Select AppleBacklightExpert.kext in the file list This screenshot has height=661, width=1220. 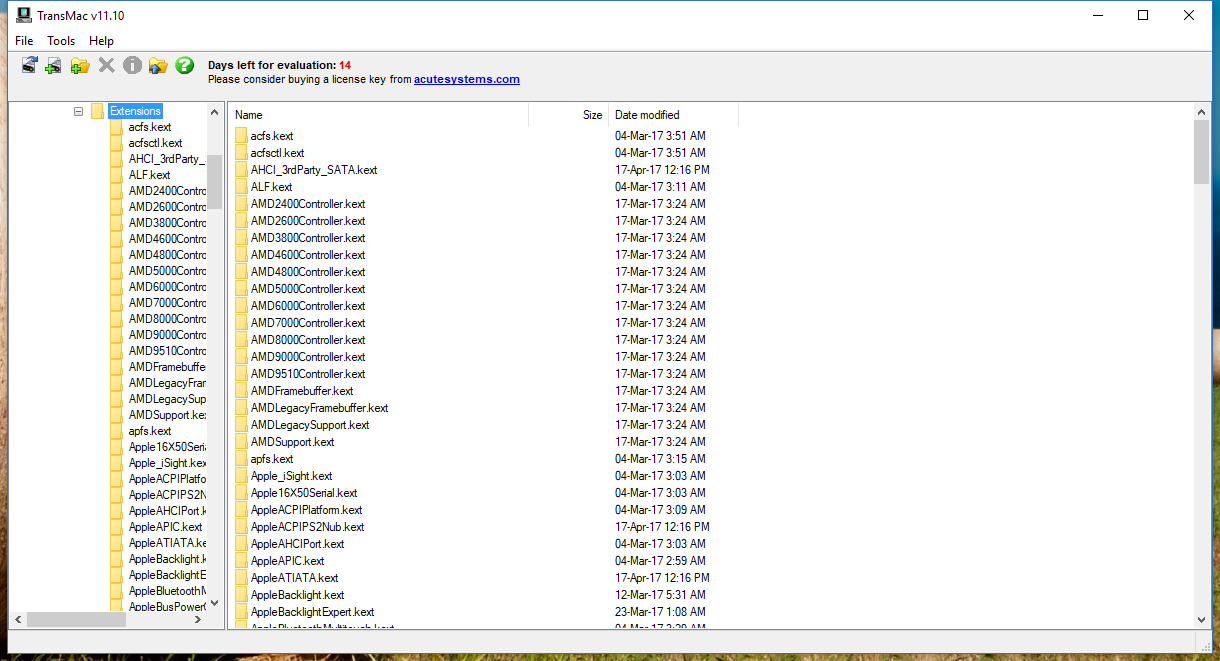312,612
